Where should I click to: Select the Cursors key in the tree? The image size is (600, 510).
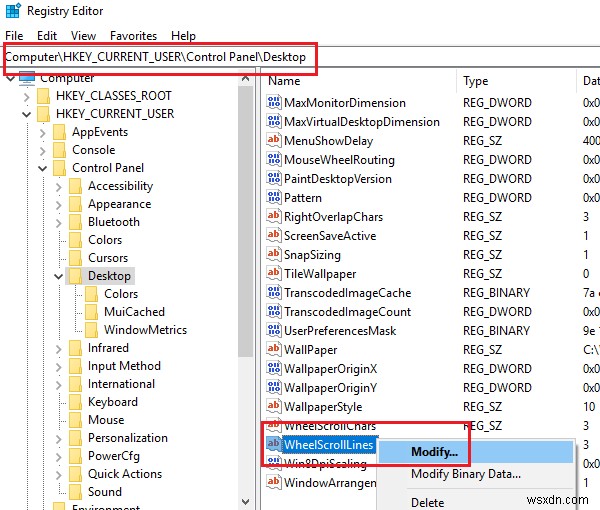pyautogui.click(x=108, y=258)
